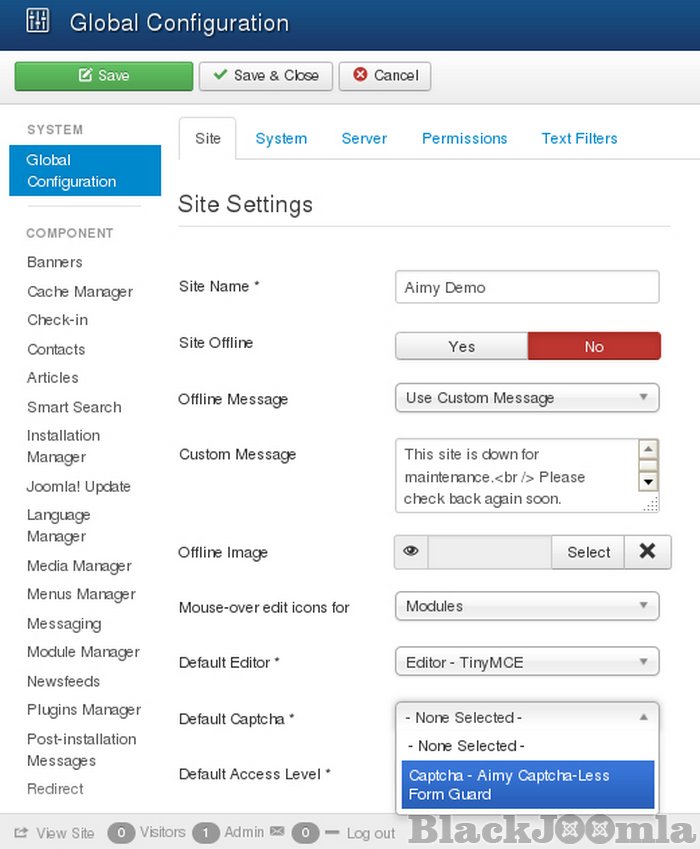Click the eye preview icon for Offline Image

click(411, 552)
